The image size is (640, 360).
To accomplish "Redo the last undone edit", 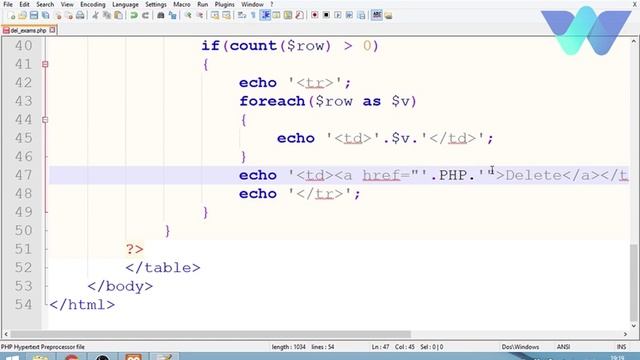I will point(145,16).
